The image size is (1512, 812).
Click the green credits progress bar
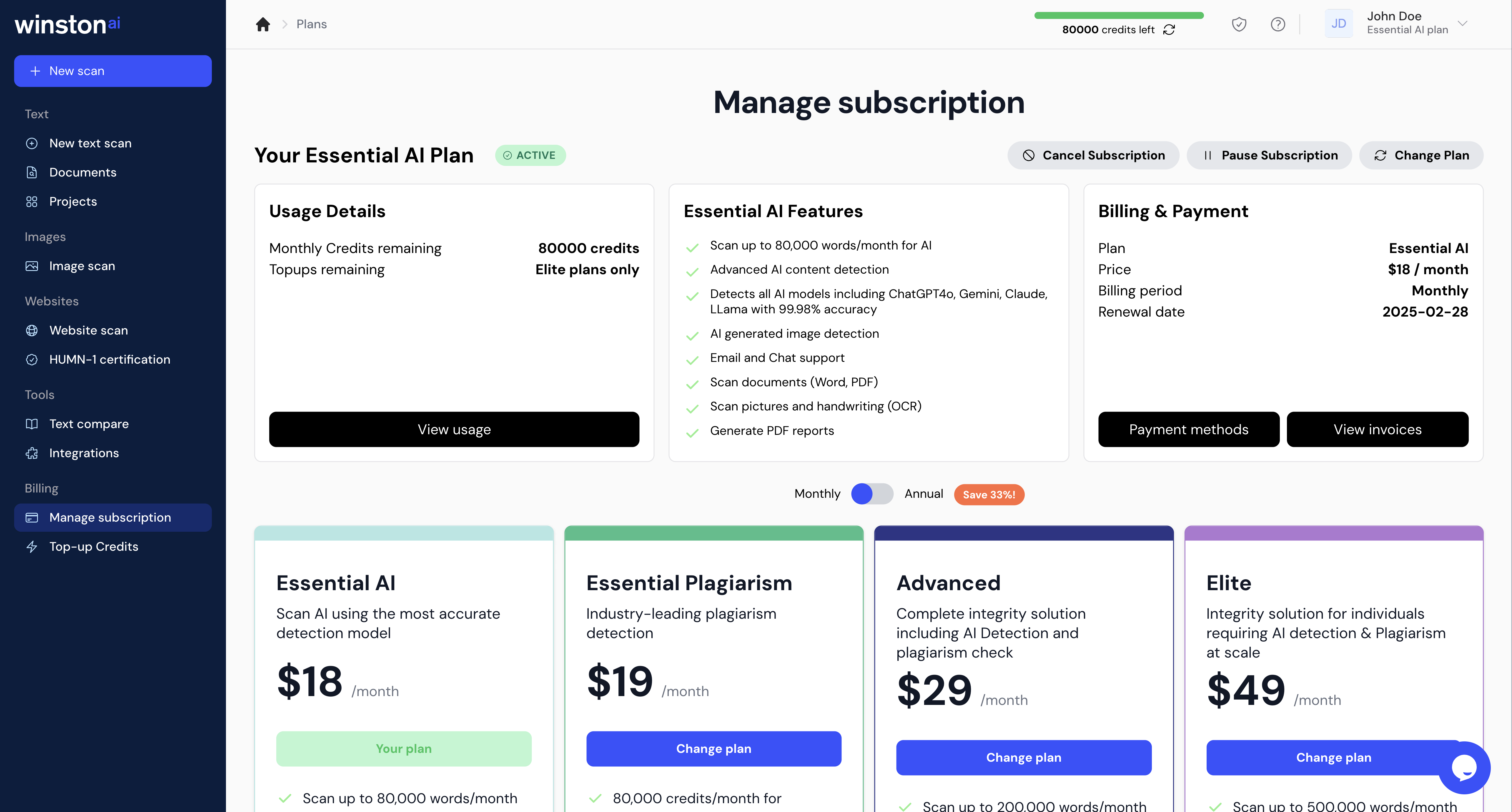(x=1118, y=15)
